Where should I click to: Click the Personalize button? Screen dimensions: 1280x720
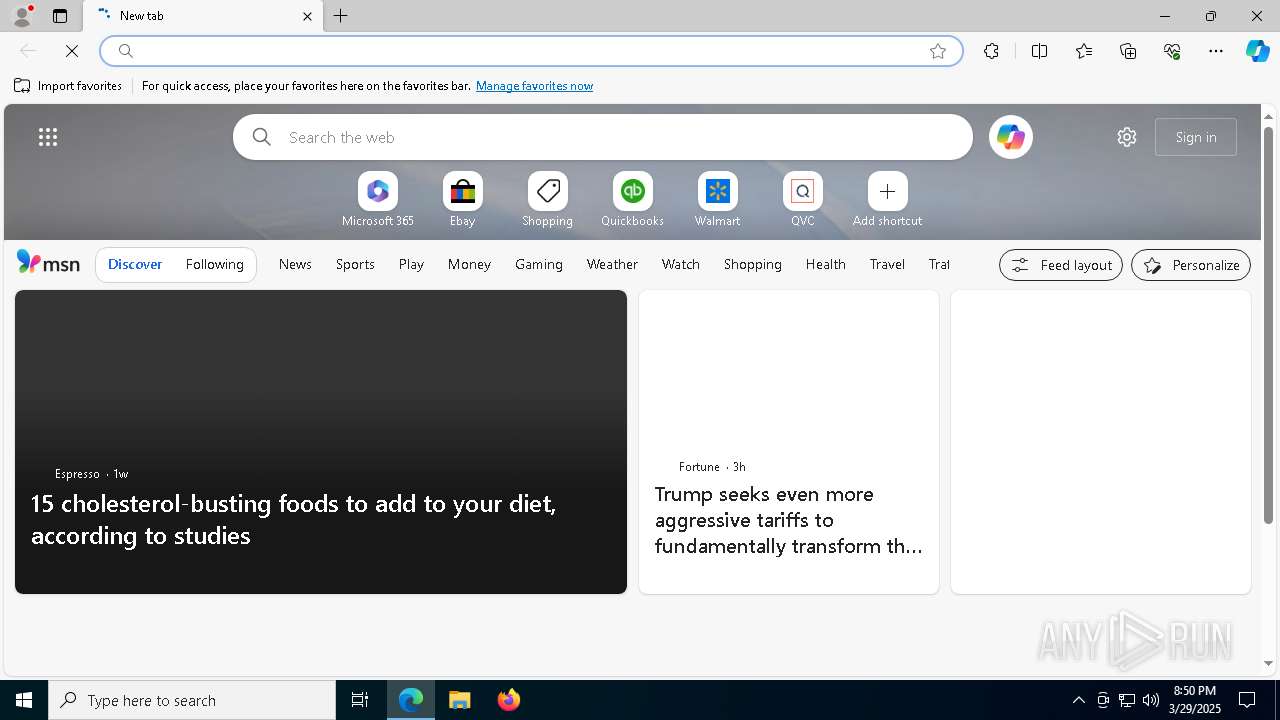coord(1191,265)
